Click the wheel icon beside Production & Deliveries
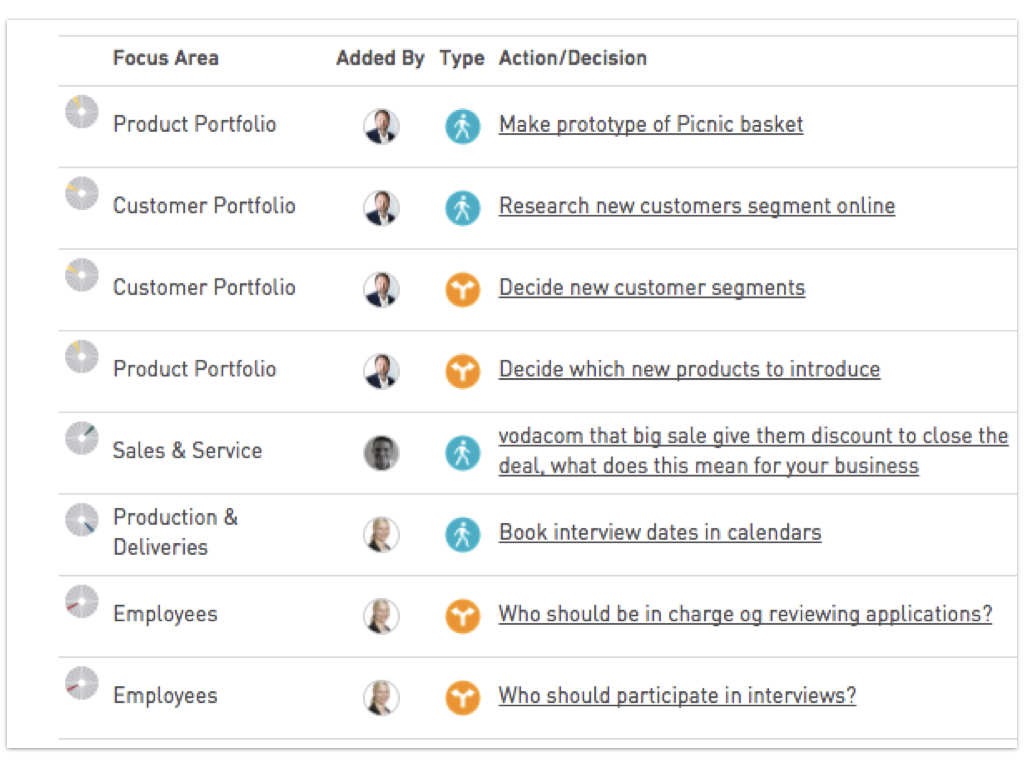The image size is (1024, 768). pos(82,519)
